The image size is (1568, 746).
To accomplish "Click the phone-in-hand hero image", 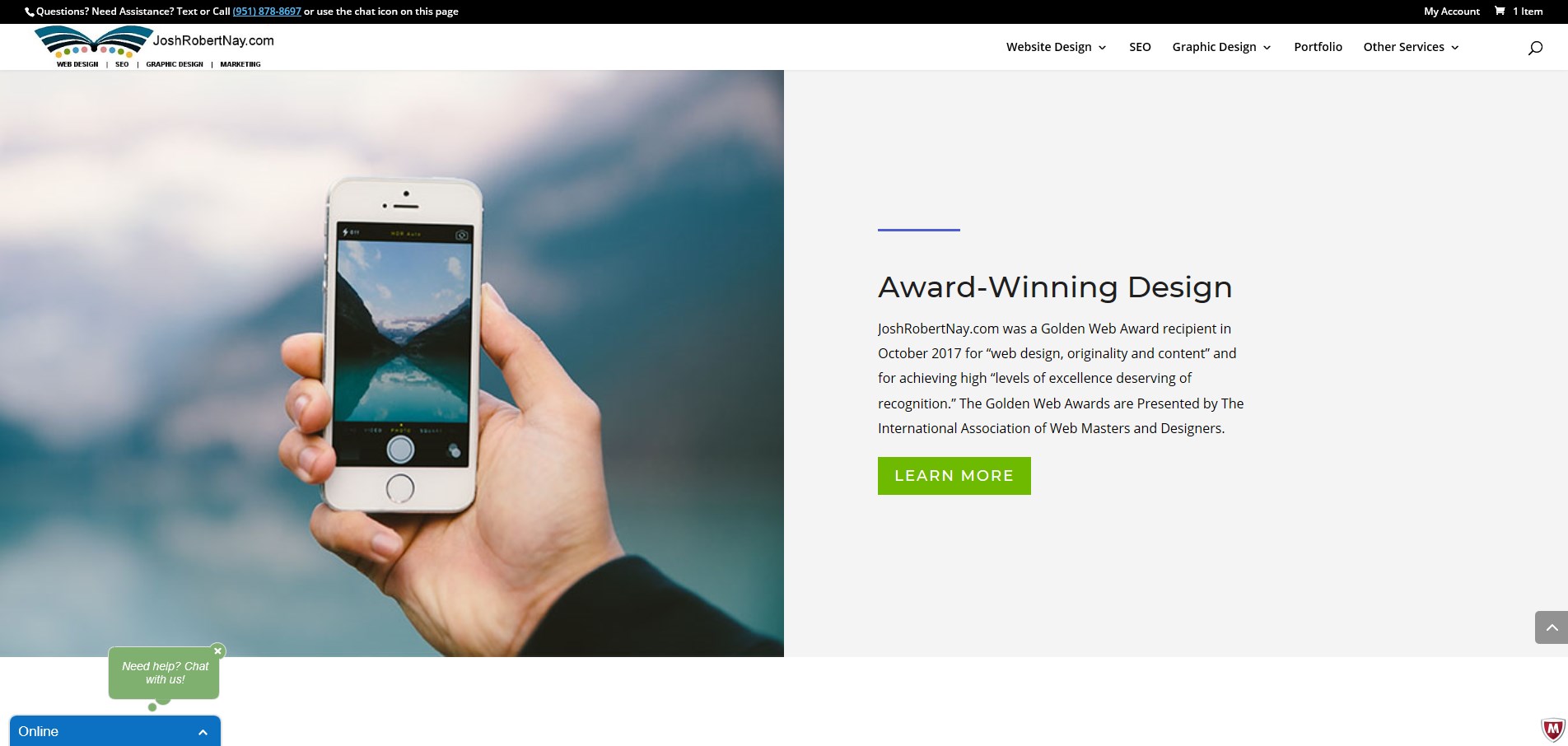I will [392, 363].
